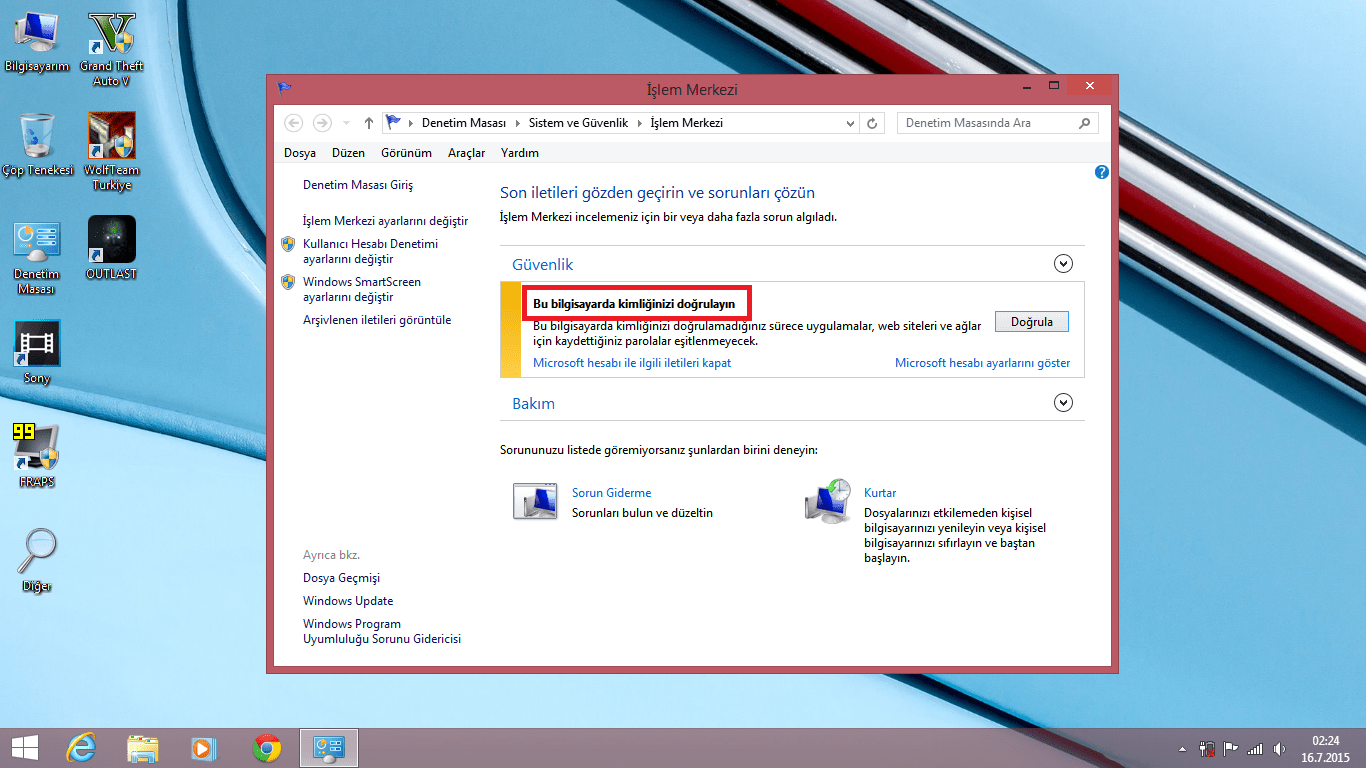
Task: Open Windows Media Player from the taskbar
Action: (x=204, y=748)
